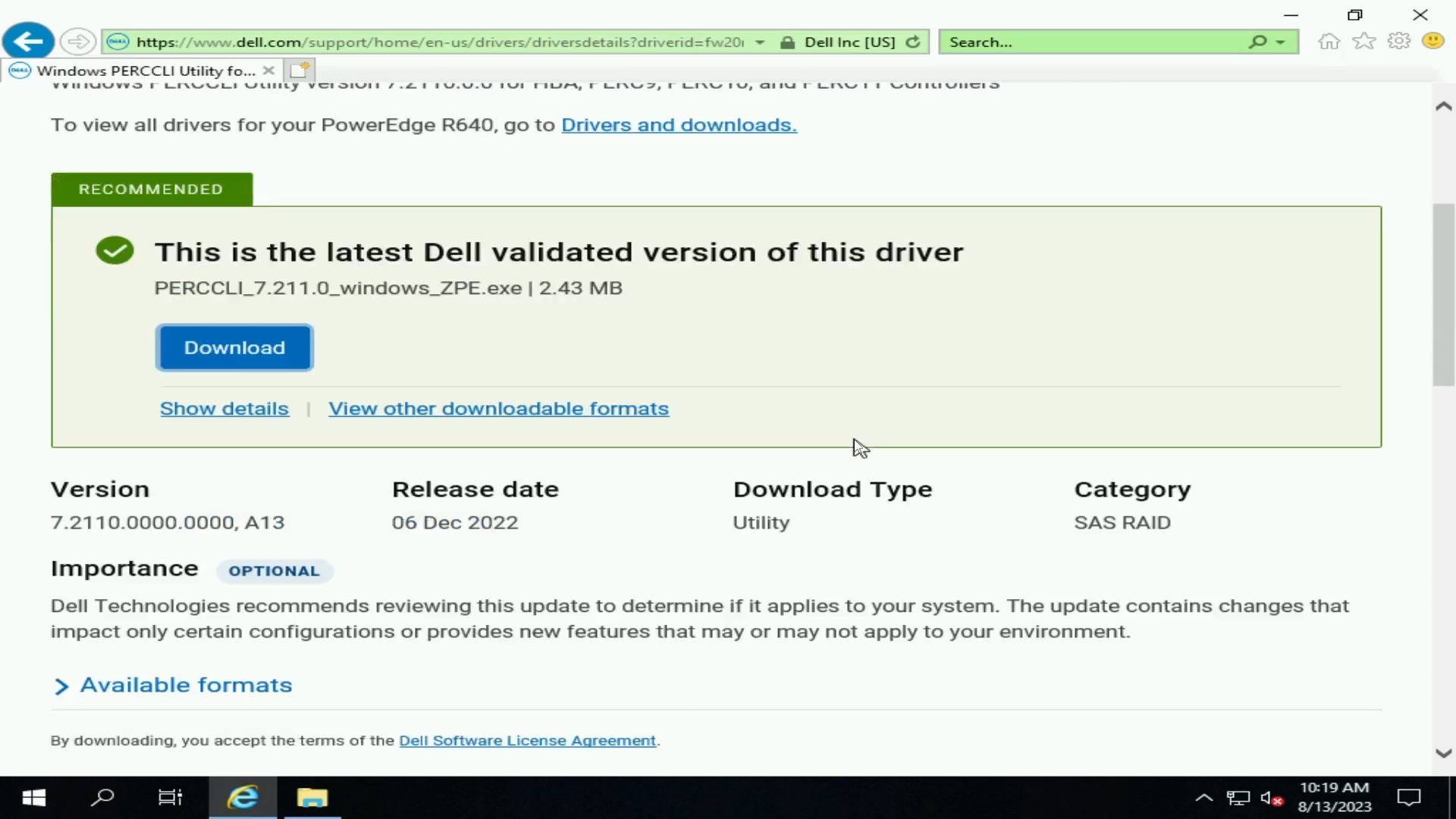Click the RECOMMENDED badge toggle area
Viewport: 1456px width, 819px height.
(x=151, y=188)
